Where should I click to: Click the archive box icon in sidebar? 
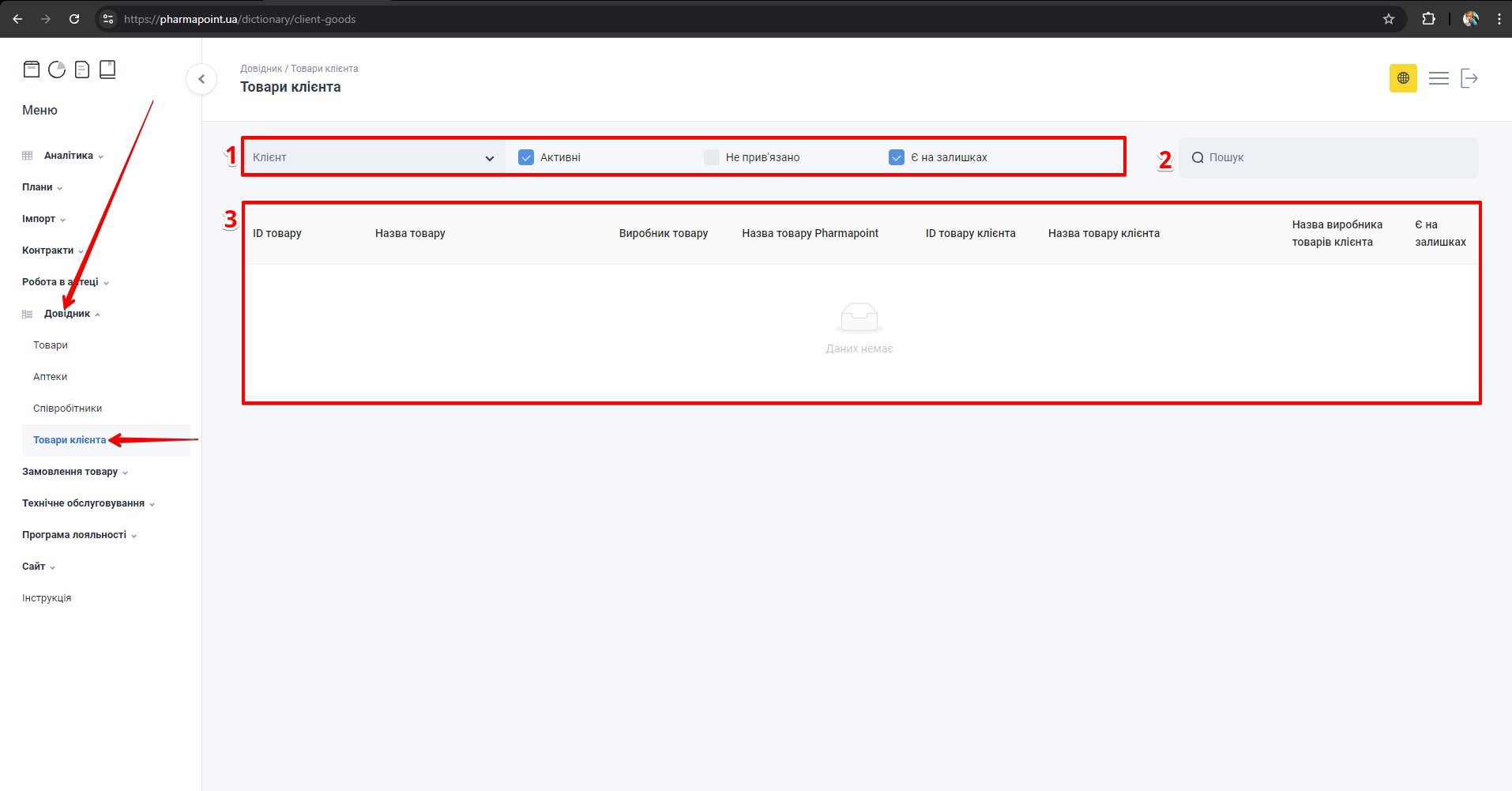[32, 70]
